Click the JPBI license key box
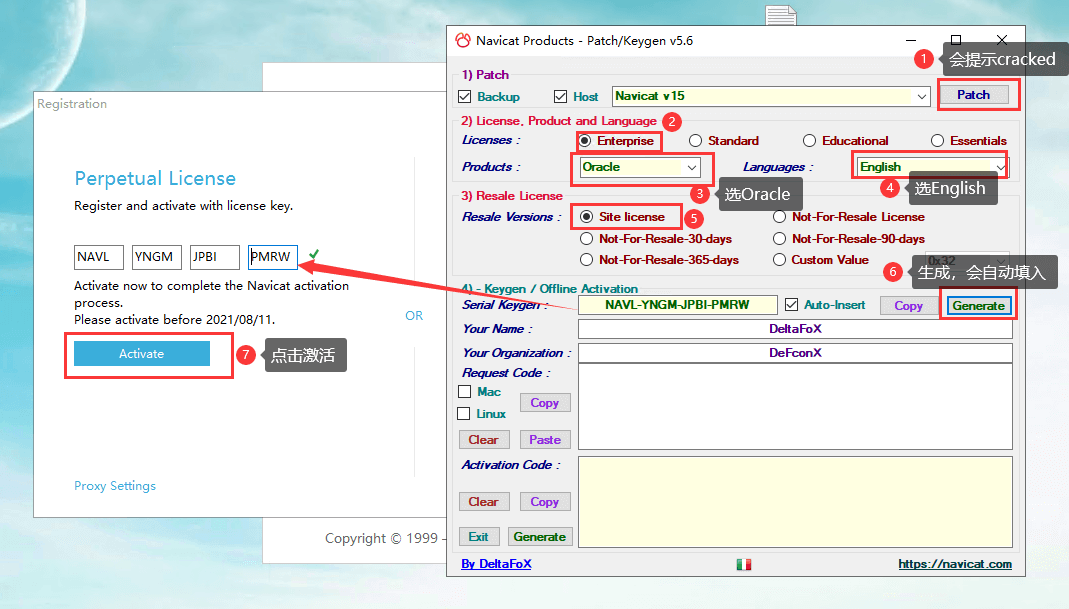 pyautogui.click(x=215, y=257)
